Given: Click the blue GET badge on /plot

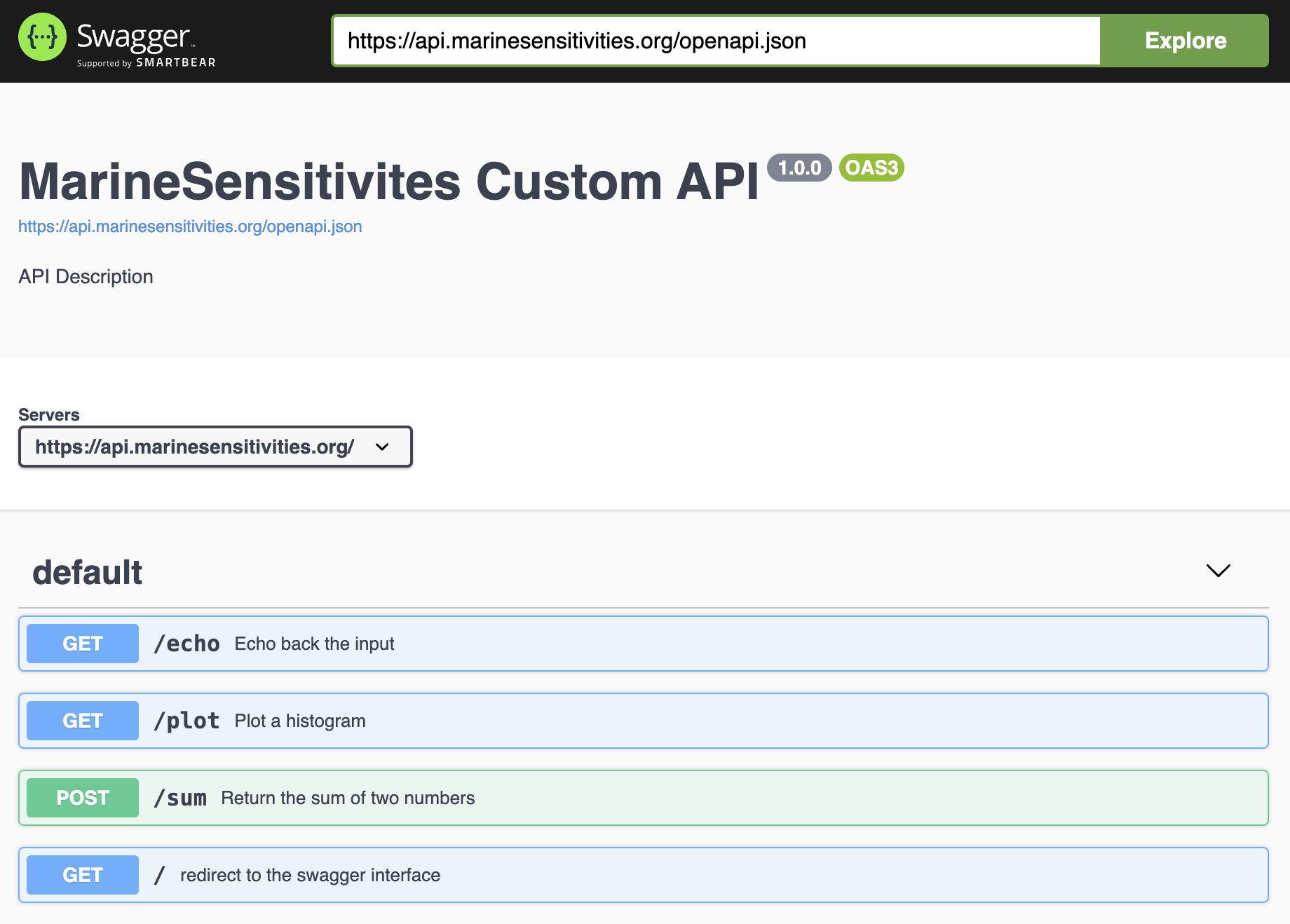Looking at the screenshot, I should point(81,720).
